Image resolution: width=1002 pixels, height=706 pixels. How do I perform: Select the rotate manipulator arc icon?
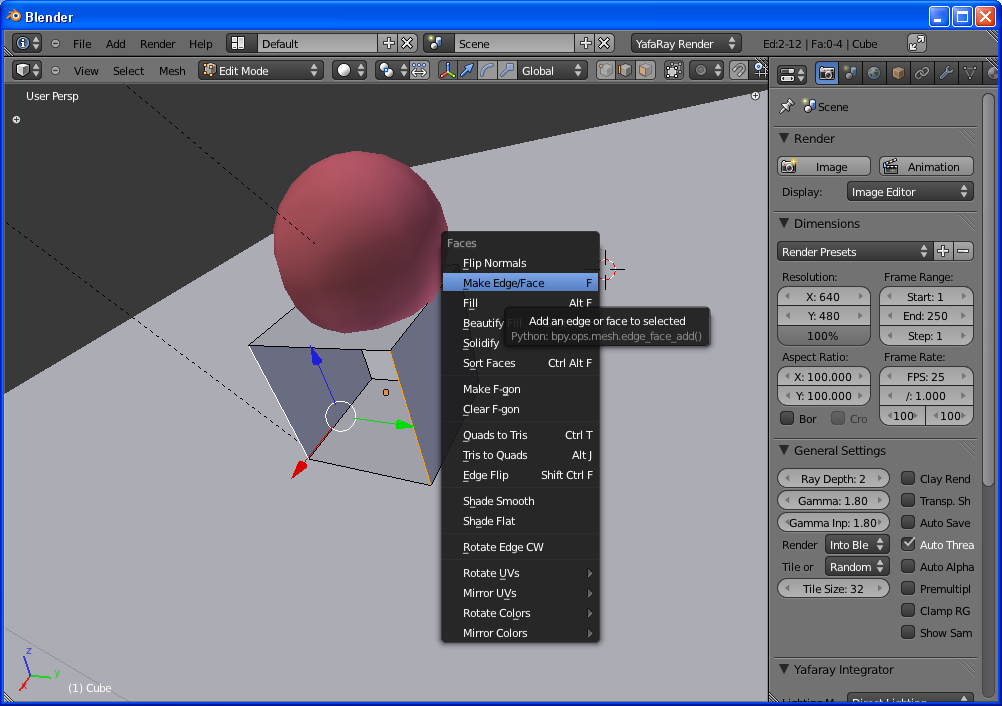487,70
